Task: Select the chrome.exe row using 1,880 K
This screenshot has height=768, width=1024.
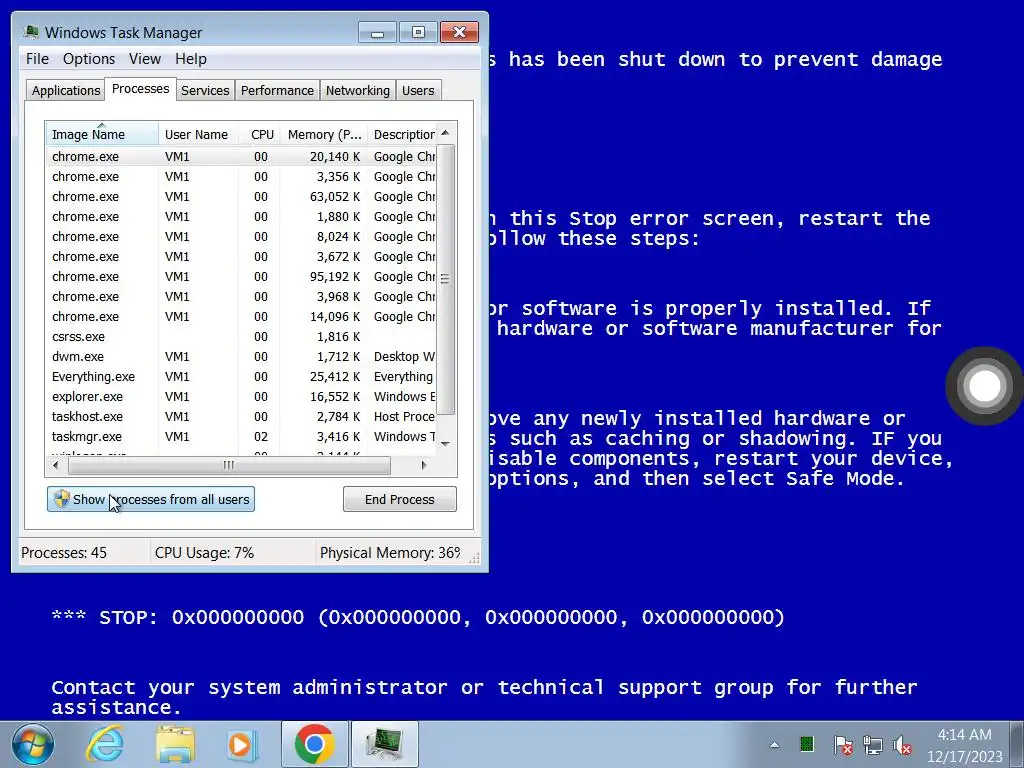Action: click(x=240, y=217)
